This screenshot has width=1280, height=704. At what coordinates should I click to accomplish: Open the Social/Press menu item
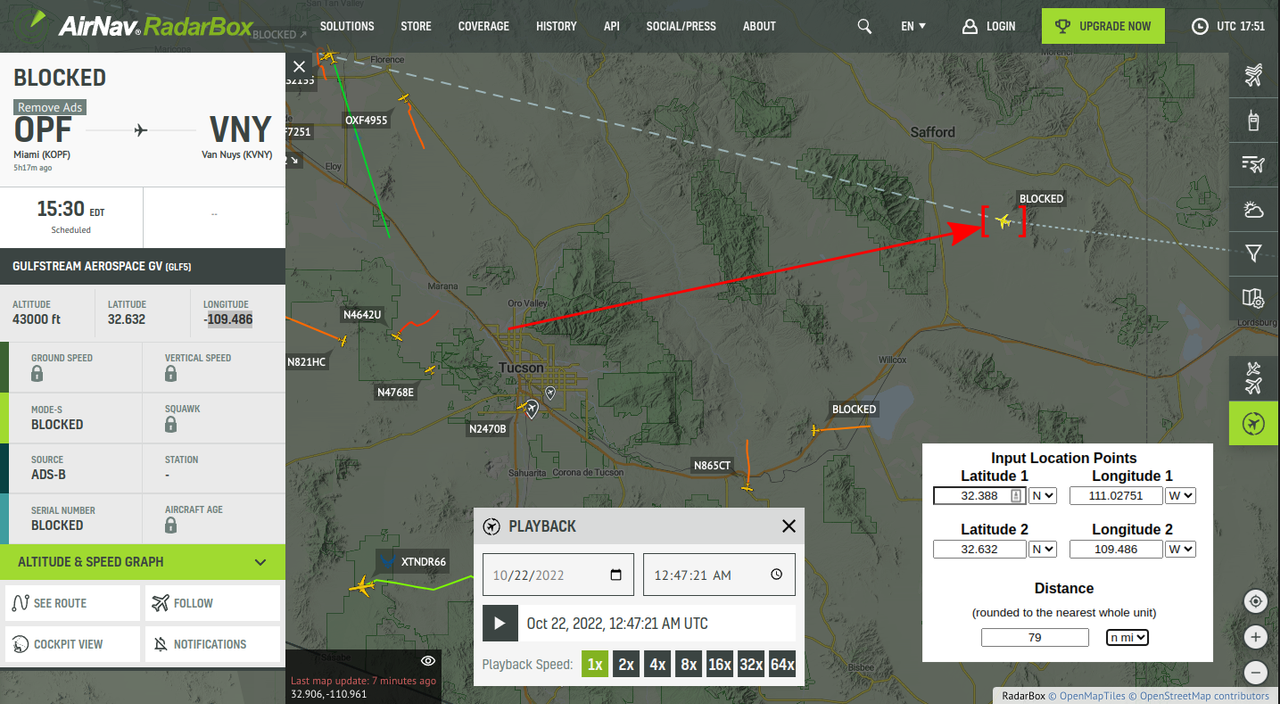click(x=681, y=26)
